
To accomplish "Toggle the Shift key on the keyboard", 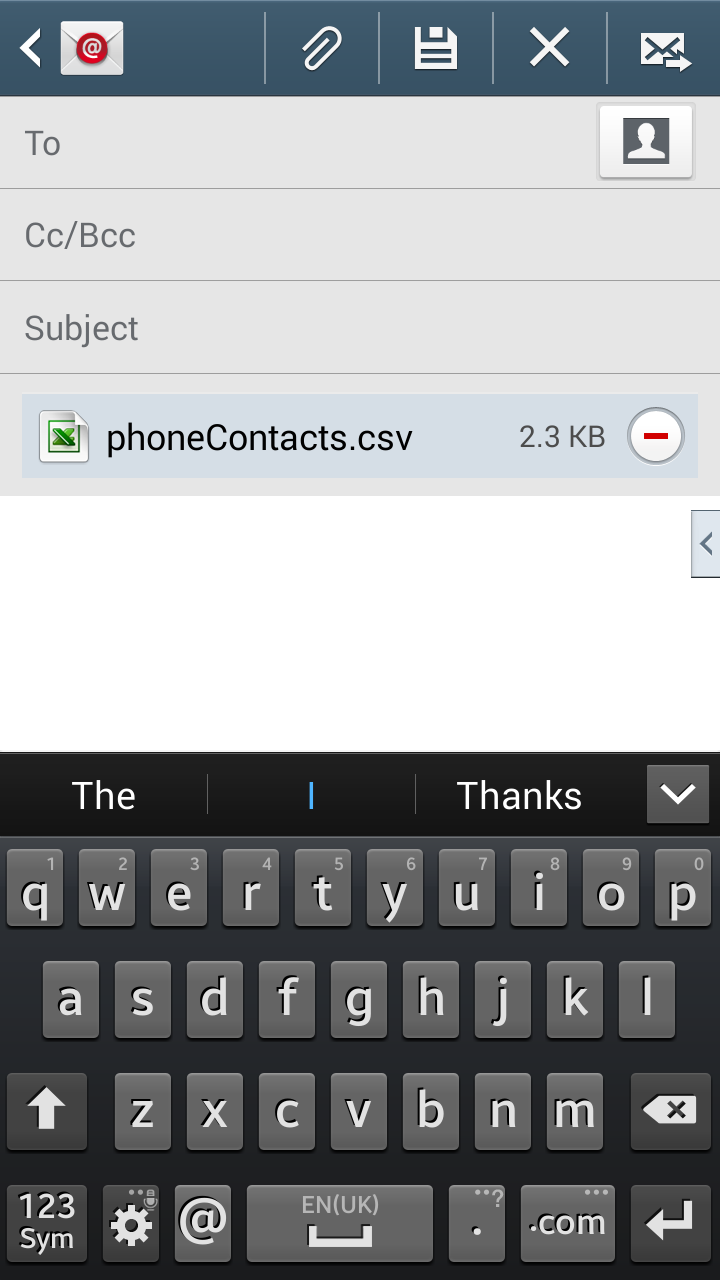I will [x=46, y=1111].
